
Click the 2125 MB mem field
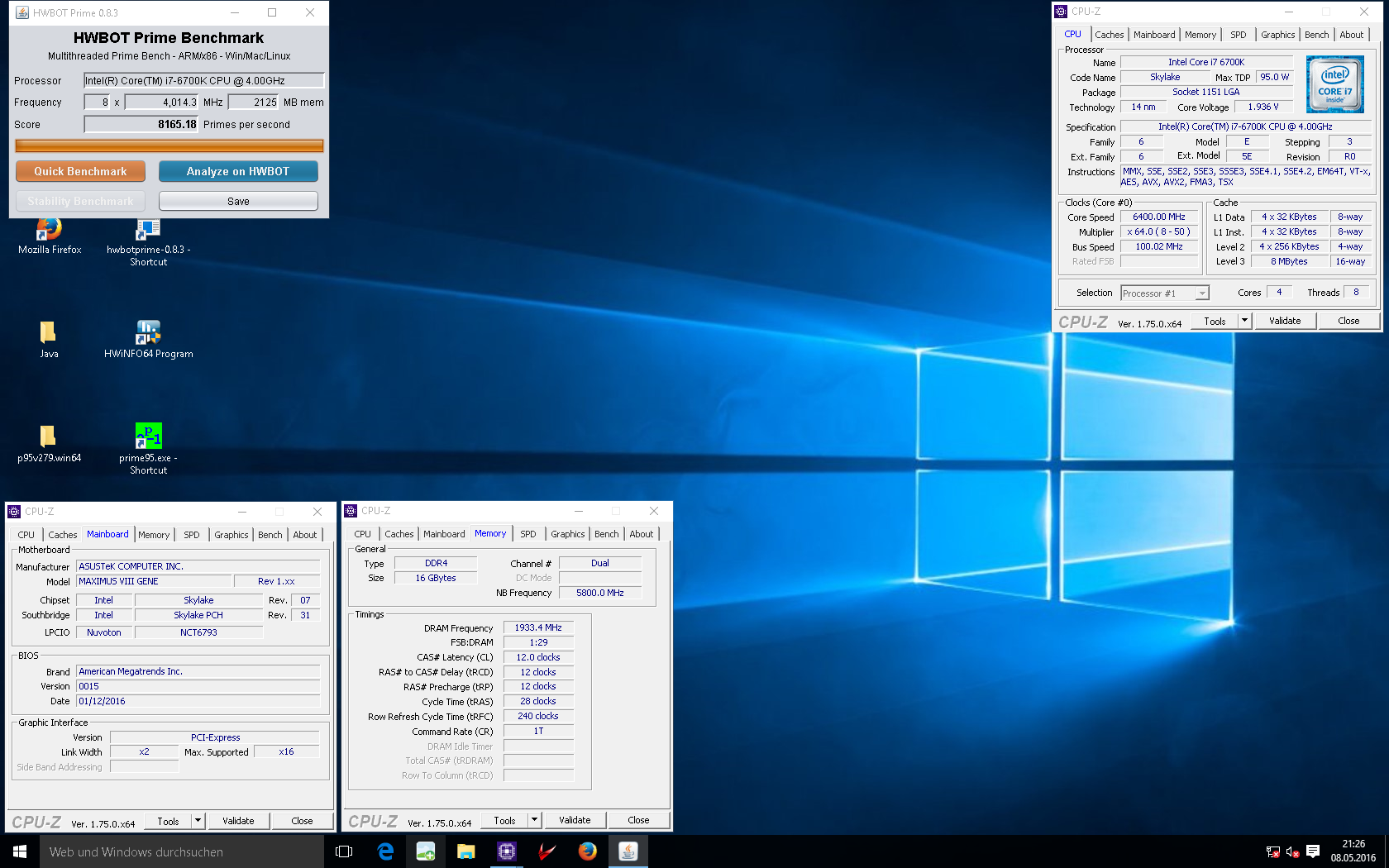pyautogui.click(x=254, y=102)
